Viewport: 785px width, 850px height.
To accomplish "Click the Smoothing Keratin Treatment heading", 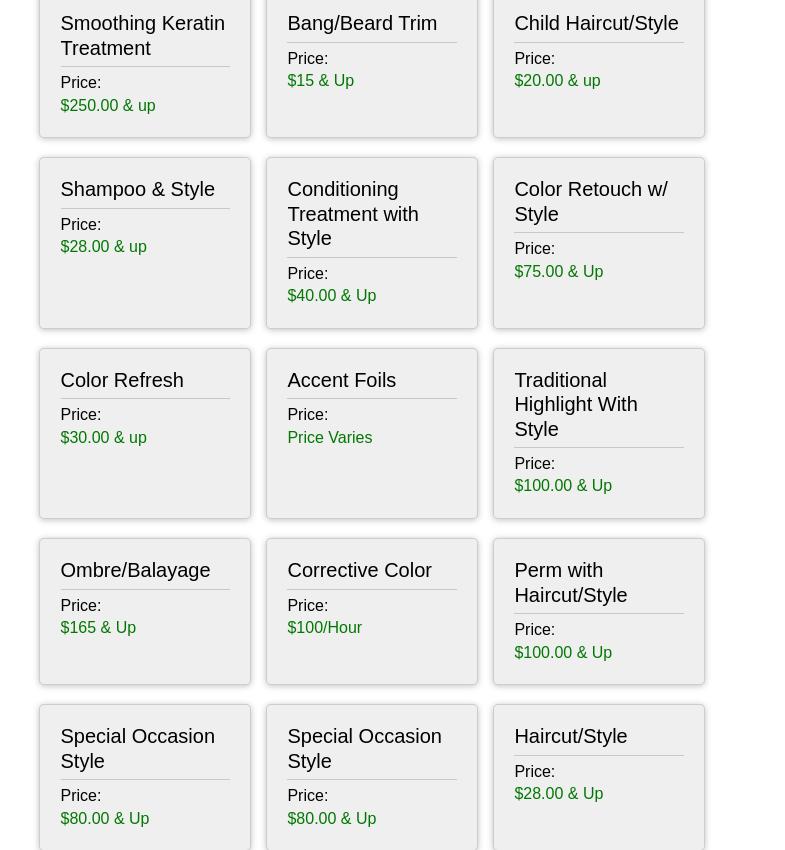I will pos(142,35).
